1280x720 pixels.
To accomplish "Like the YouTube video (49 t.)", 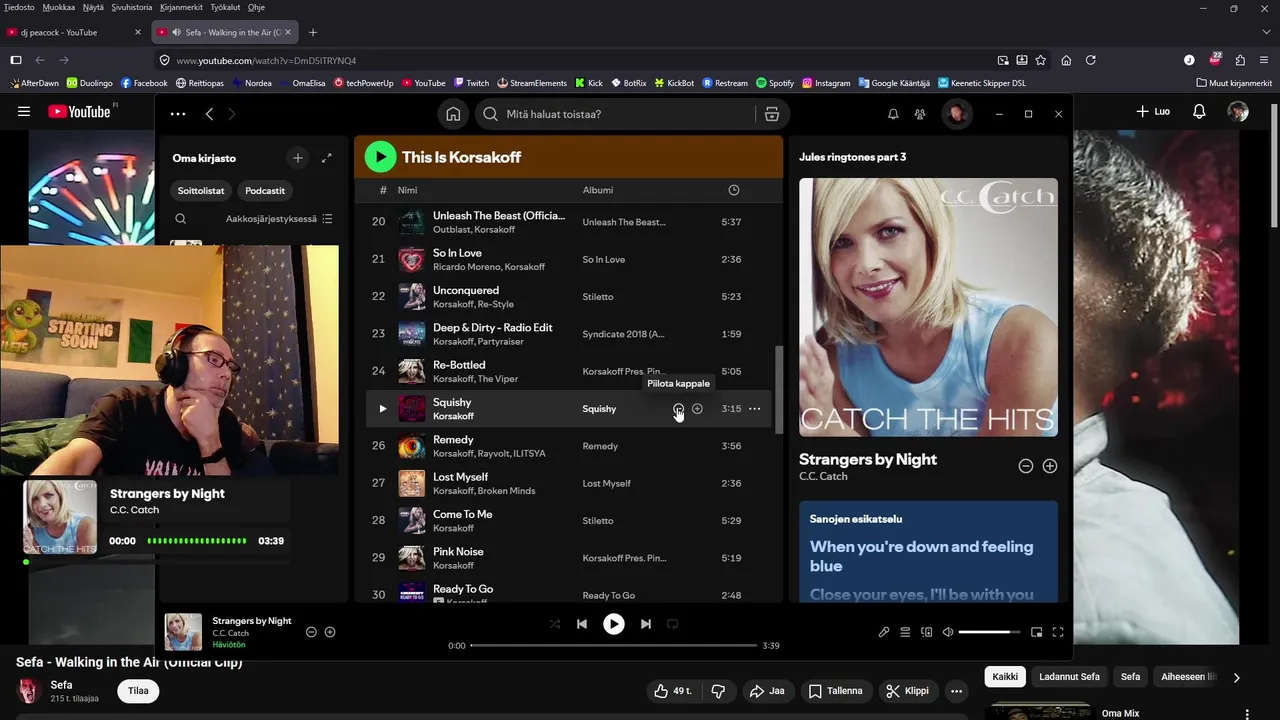I will [674, 691].
